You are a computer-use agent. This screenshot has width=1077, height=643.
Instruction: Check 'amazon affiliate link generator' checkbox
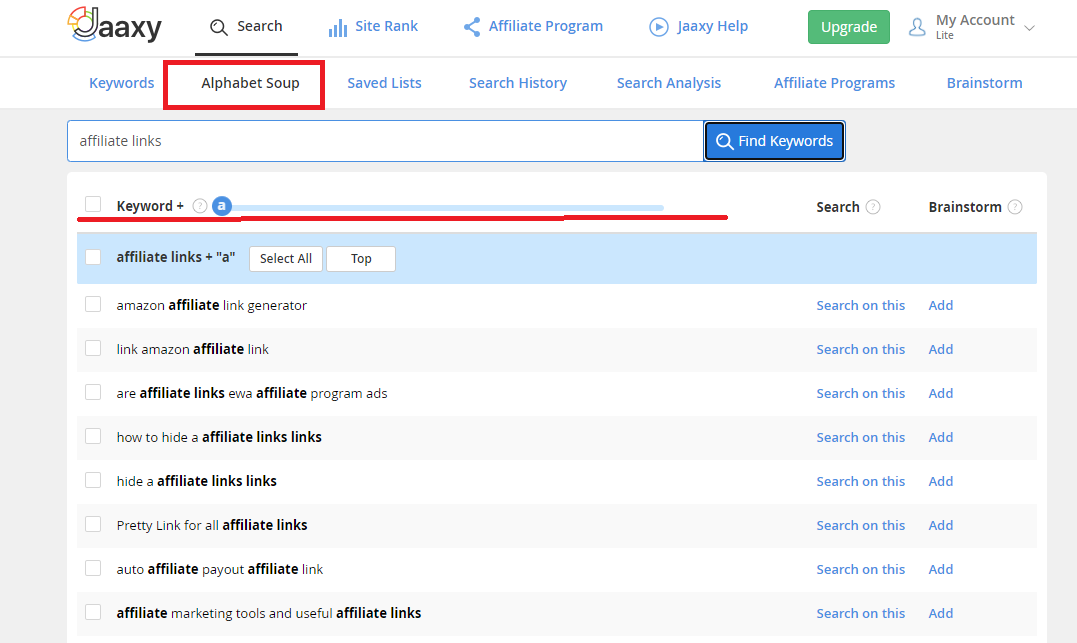(x=93, y=304)
